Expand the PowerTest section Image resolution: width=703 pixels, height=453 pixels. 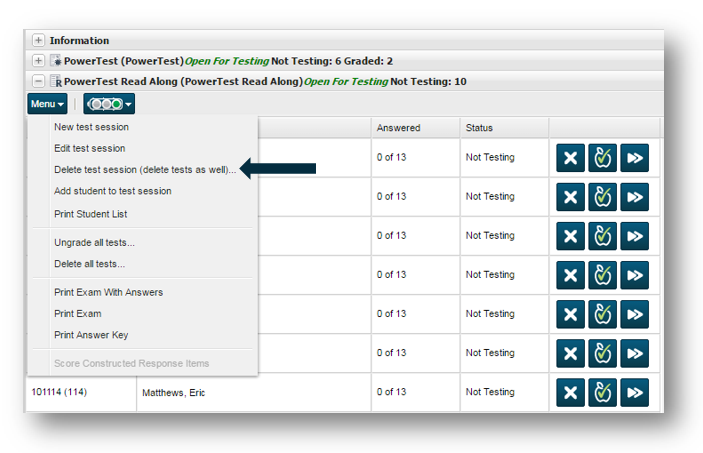pyautogui.click(x=39, y=61)
